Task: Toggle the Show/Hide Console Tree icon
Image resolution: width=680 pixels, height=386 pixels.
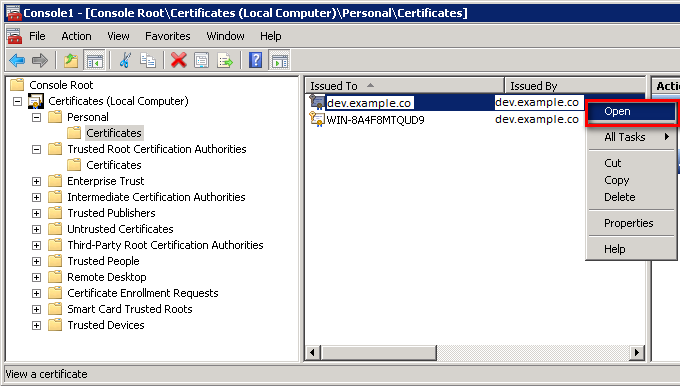Action: (x=94, y=60)
